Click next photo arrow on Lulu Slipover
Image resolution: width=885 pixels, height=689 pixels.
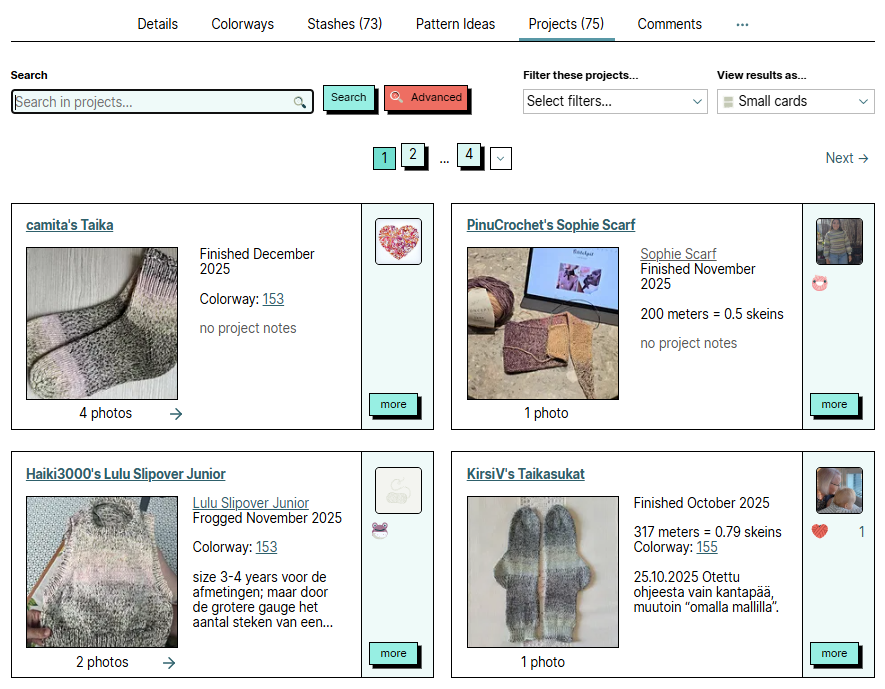[169, 662]
